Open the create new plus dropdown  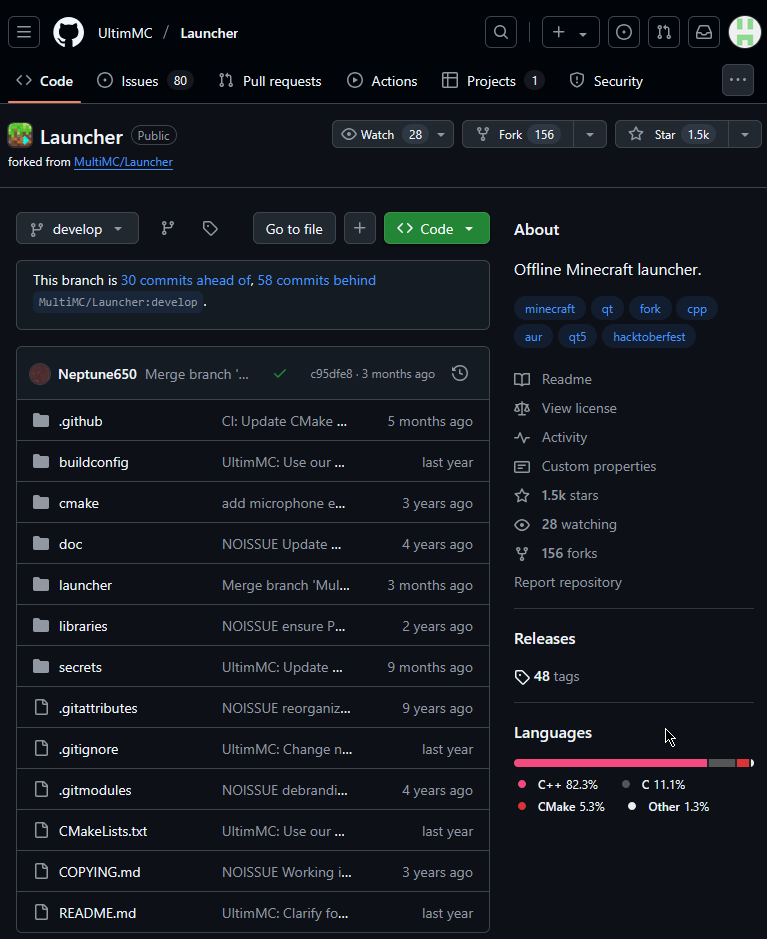click(571, 32)
